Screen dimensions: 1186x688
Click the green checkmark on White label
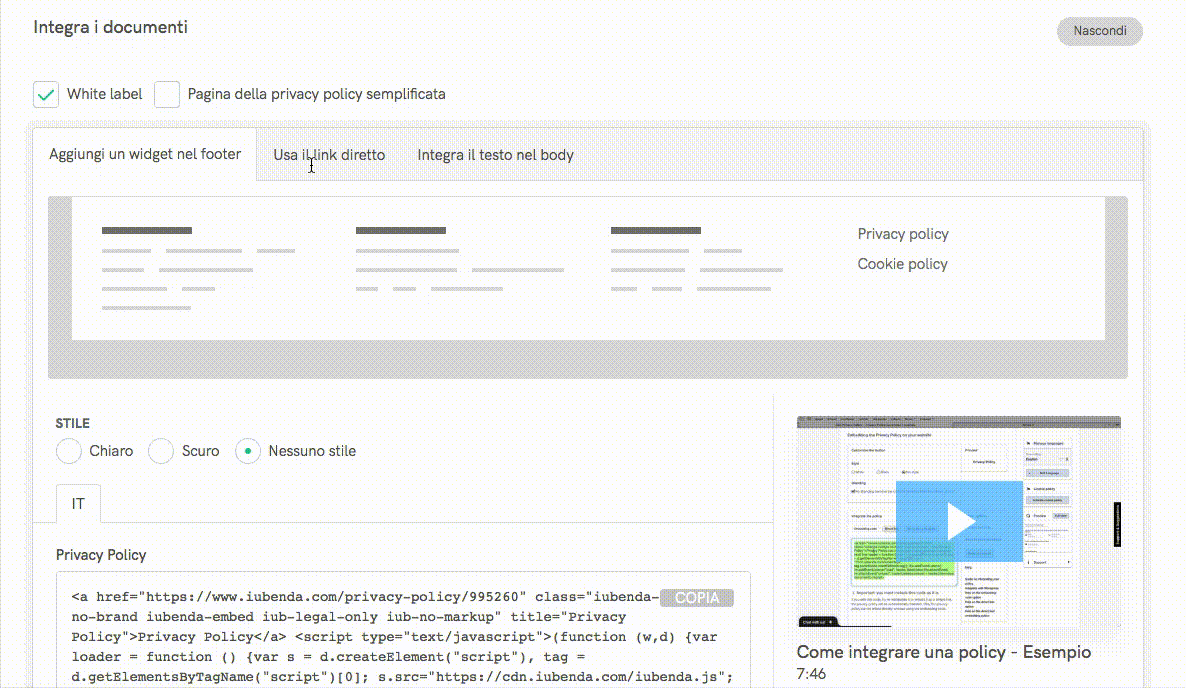[46, 94]
